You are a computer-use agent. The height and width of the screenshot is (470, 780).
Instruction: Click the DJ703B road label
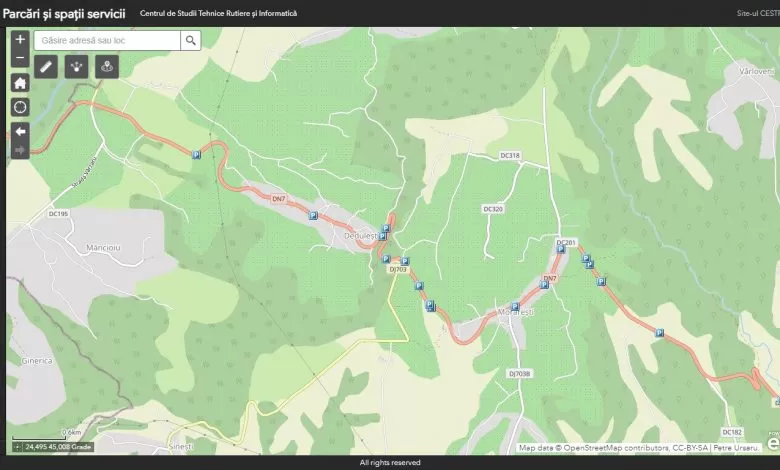click(x=519, y=373)
